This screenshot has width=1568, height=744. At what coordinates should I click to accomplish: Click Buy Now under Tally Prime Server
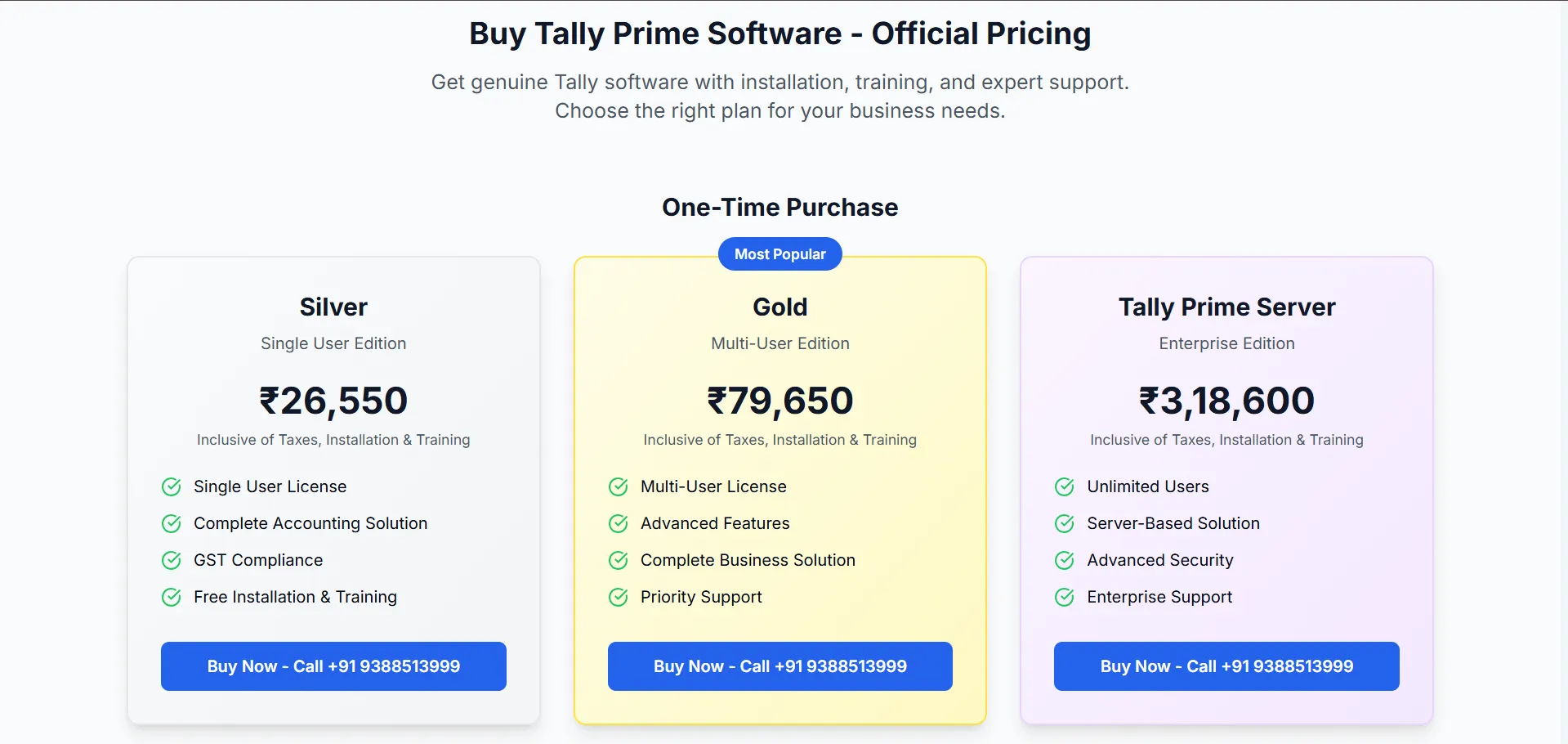1226,666
